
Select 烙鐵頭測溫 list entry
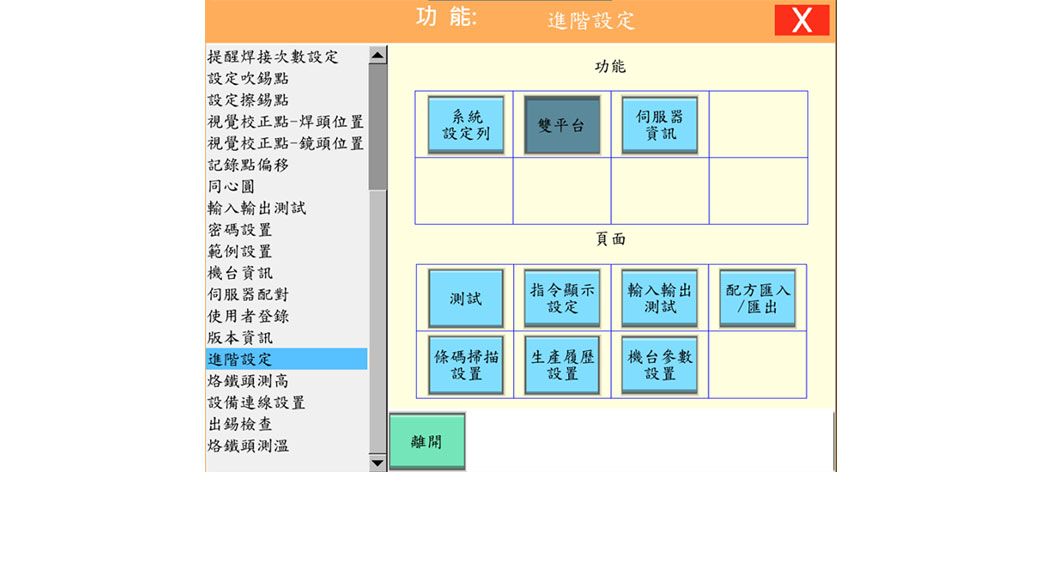(248, 446)
